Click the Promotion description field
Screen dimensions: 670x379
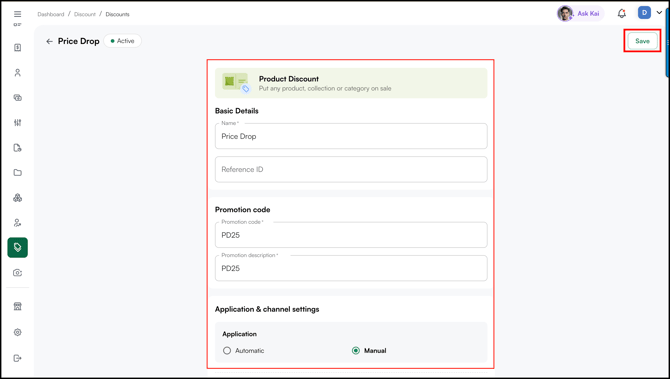point(351,268)
